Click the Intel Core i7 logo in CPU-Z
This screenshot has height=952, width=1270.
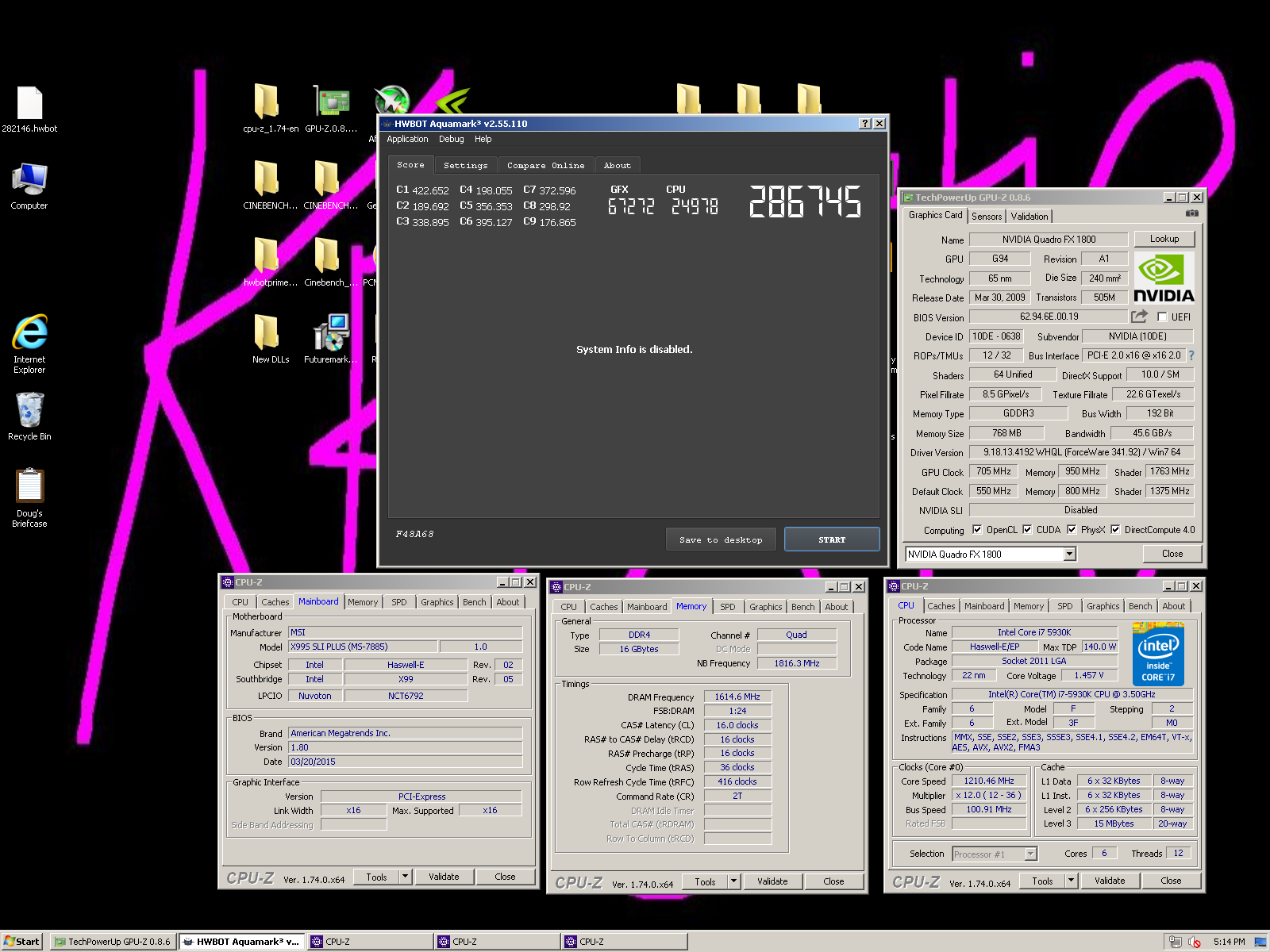coord(1158,654)
